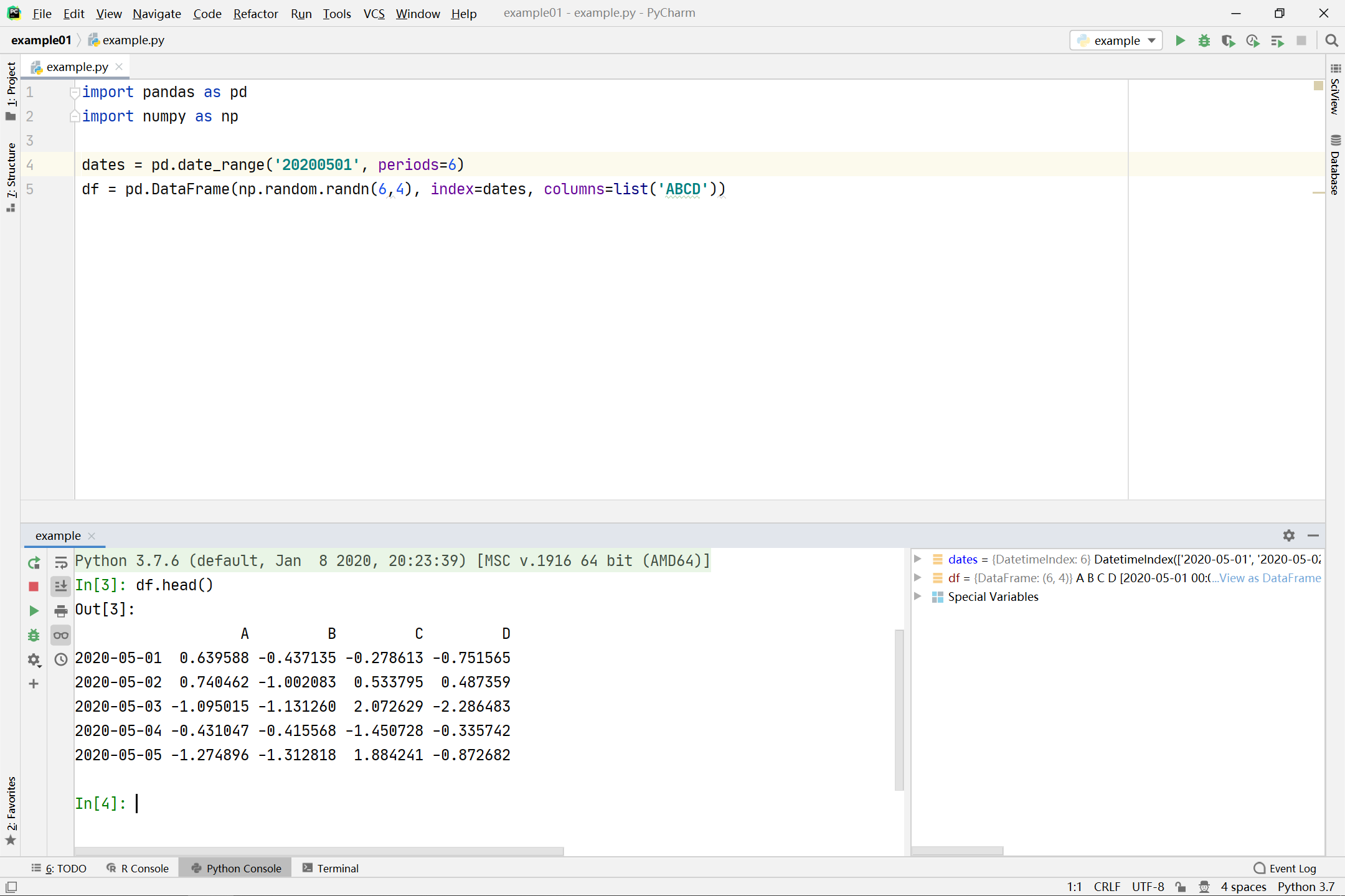Open the Event Log panel

1285,868
